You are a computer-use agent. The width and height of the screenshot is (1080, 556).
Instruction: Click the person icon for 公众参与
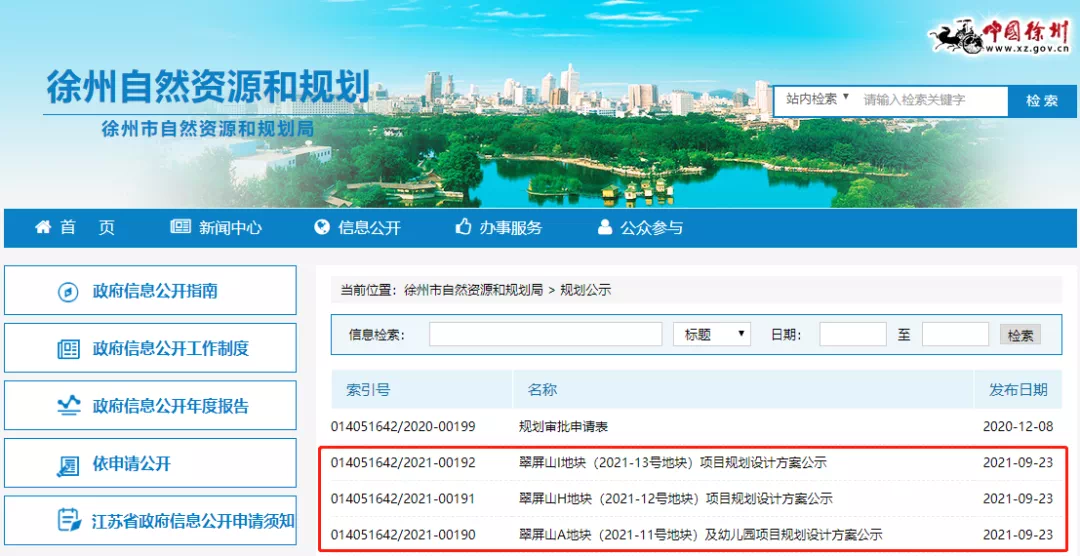pyautogui.click(x=605, y=227)
